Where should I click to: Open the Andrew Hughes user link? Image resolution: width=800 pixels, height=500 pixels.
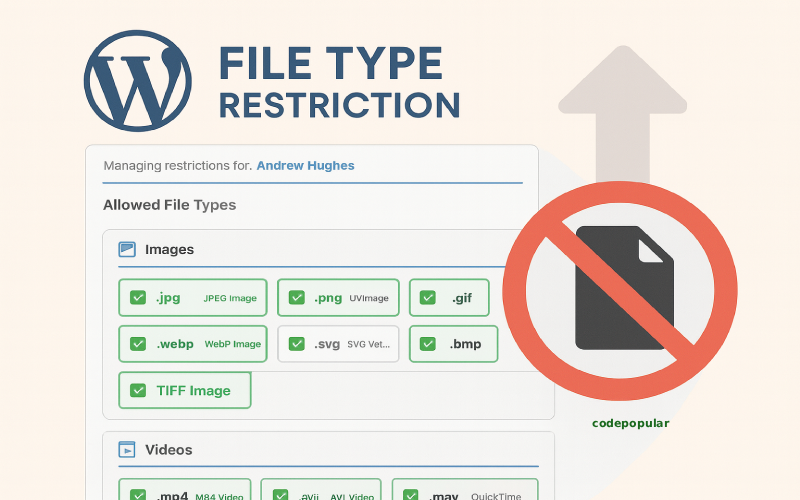(305, 166)
